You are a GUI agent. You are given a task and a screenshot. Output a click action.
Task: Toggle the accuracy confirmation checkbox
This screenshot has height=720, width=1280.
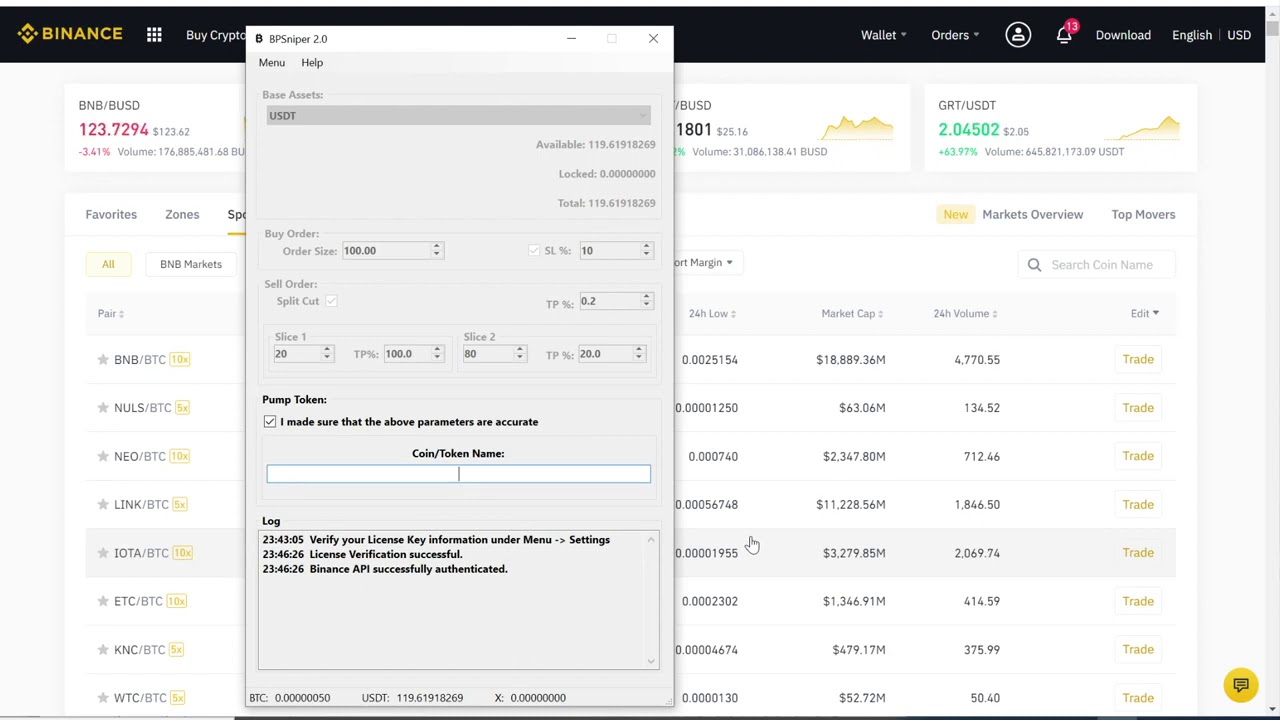pos(270,422)
